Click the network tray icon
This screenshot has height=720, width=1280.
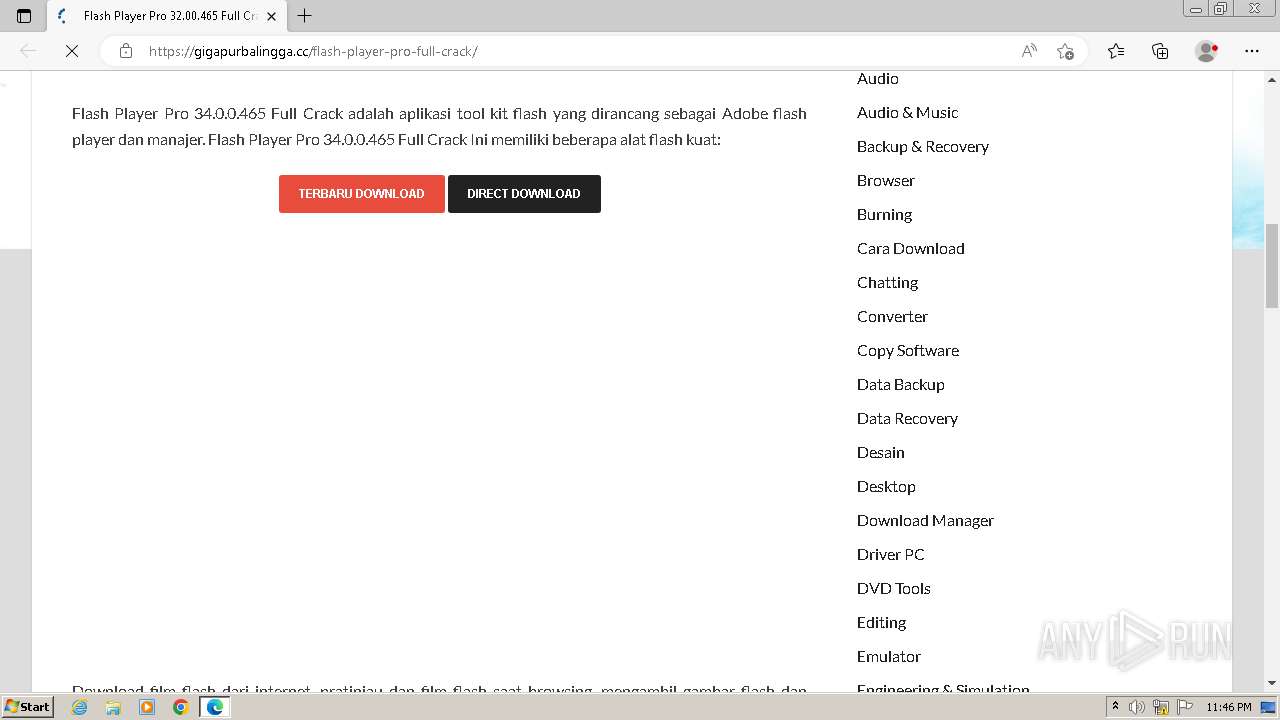1161,707
